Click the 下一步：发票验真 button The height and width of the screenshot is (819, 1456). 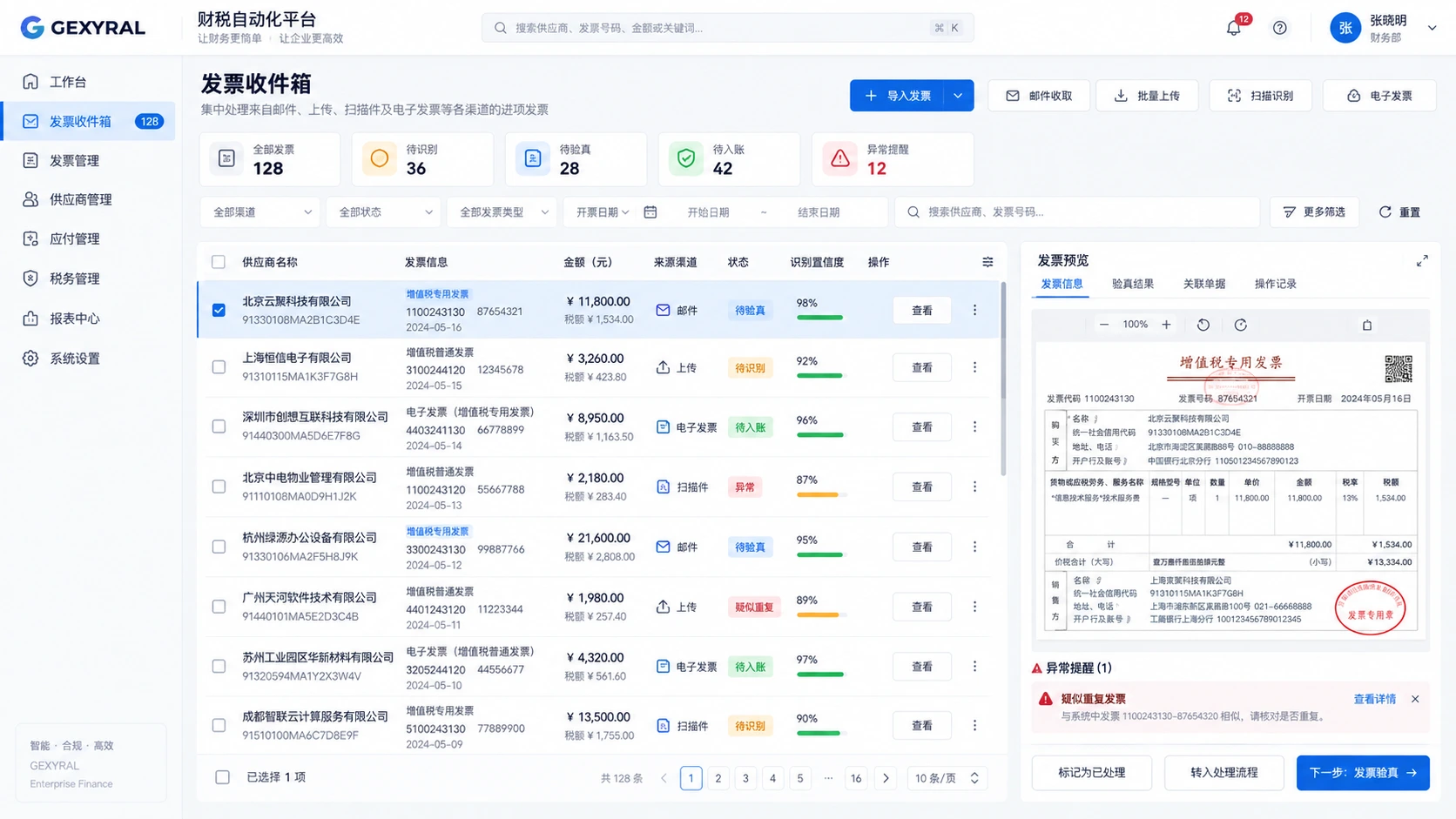click(x=1363, y=773)
